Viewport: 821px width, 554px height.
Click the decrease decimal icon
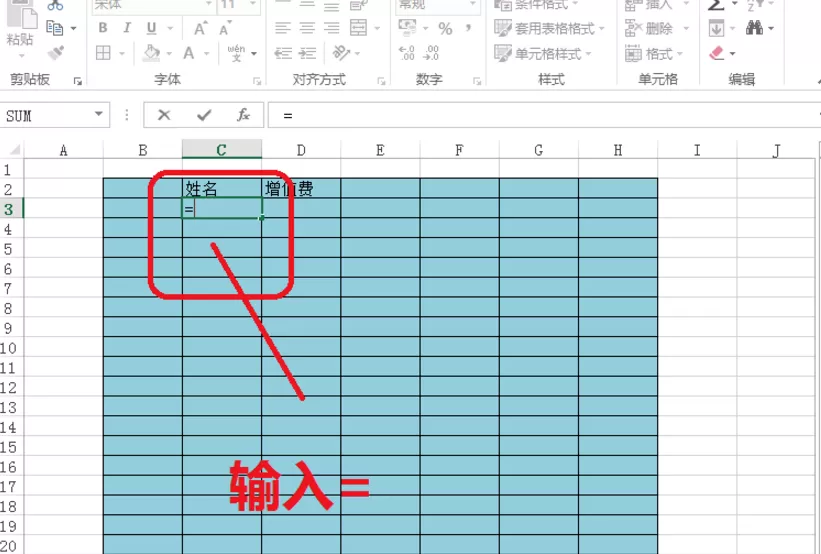click(431, 53)
